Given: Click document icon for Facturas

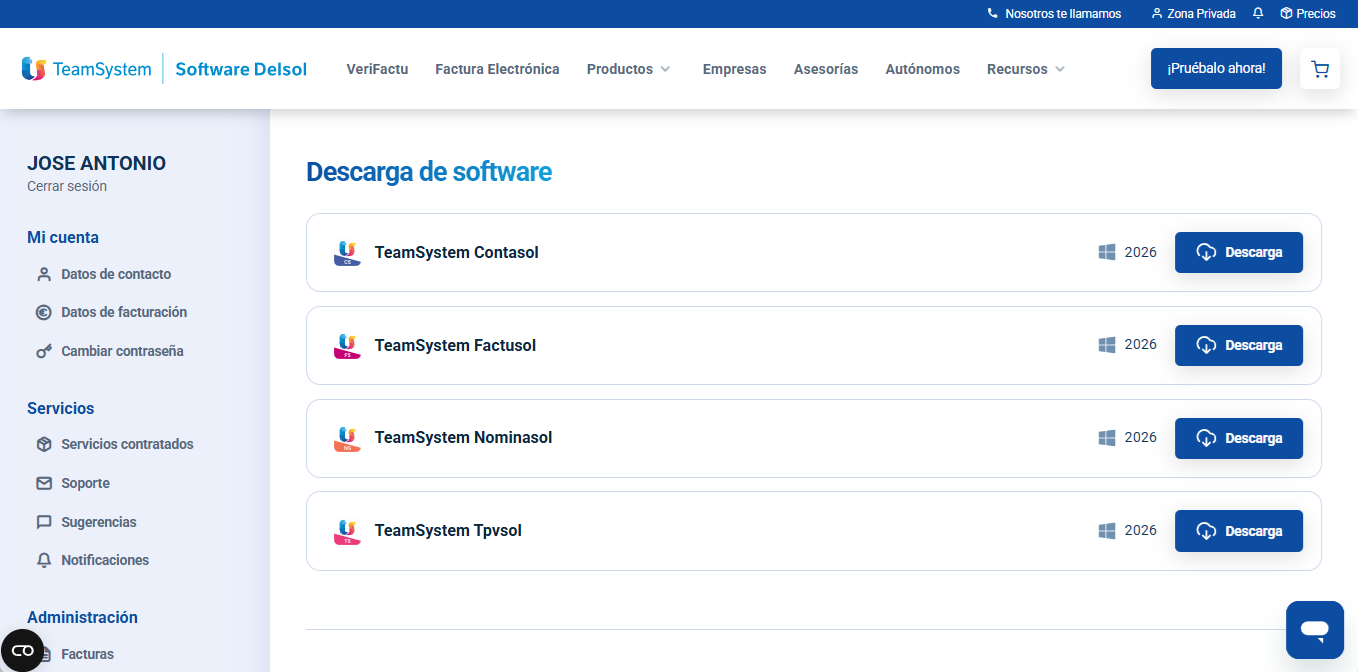Looking at the screenshot, I should point(44,654).
